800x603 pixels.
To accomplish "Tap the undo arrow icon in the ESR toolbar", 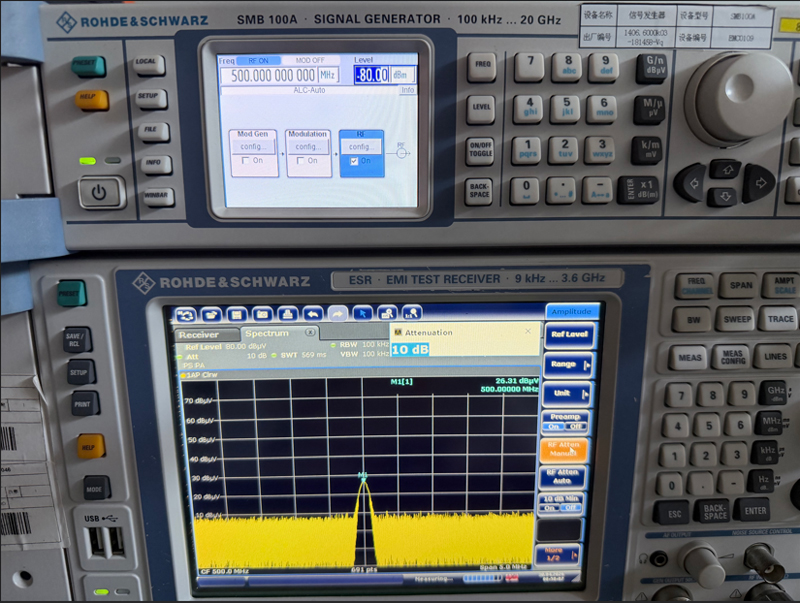I will (313, 314).
